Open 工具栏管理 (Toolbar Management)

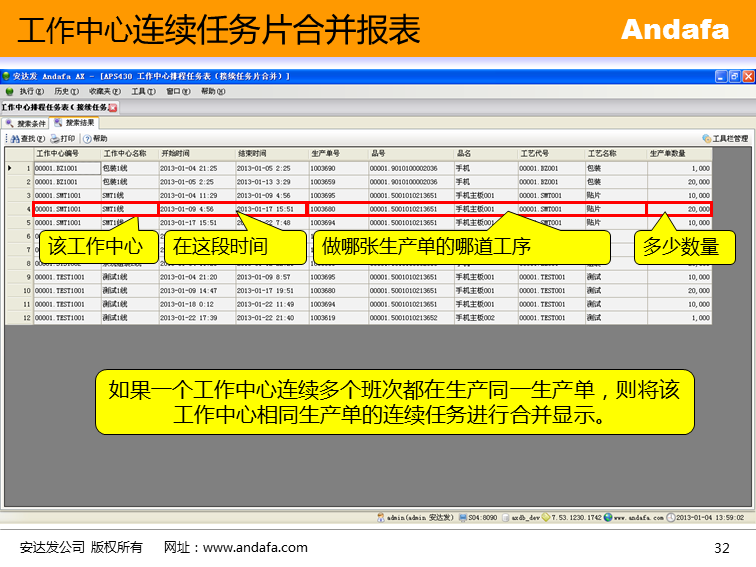724,139
